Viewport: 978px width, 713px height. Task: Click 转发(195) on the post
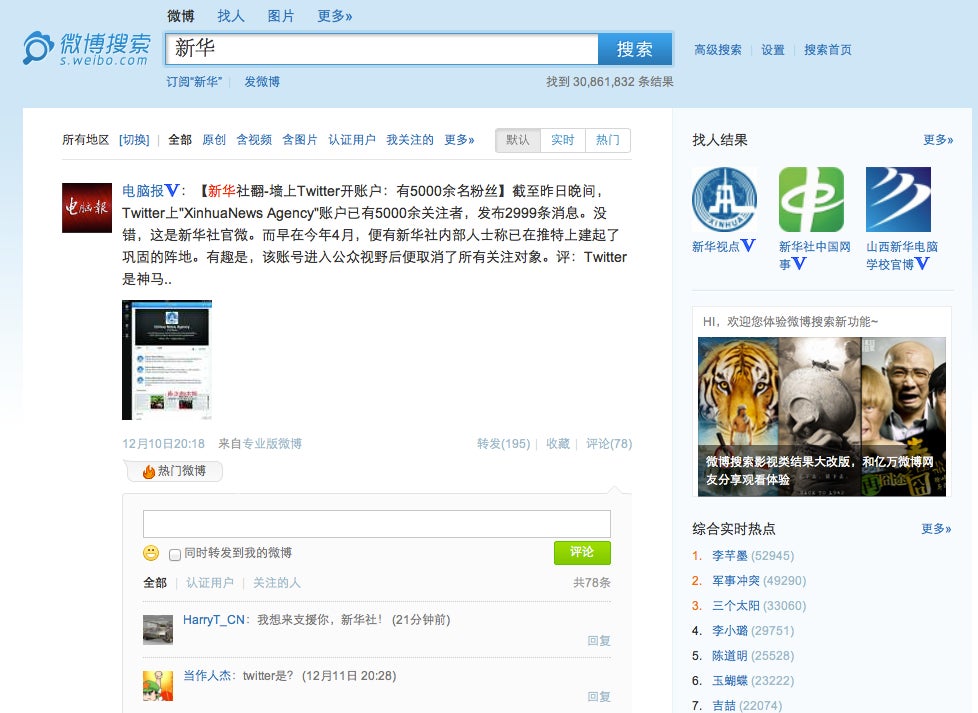point(503,444)
